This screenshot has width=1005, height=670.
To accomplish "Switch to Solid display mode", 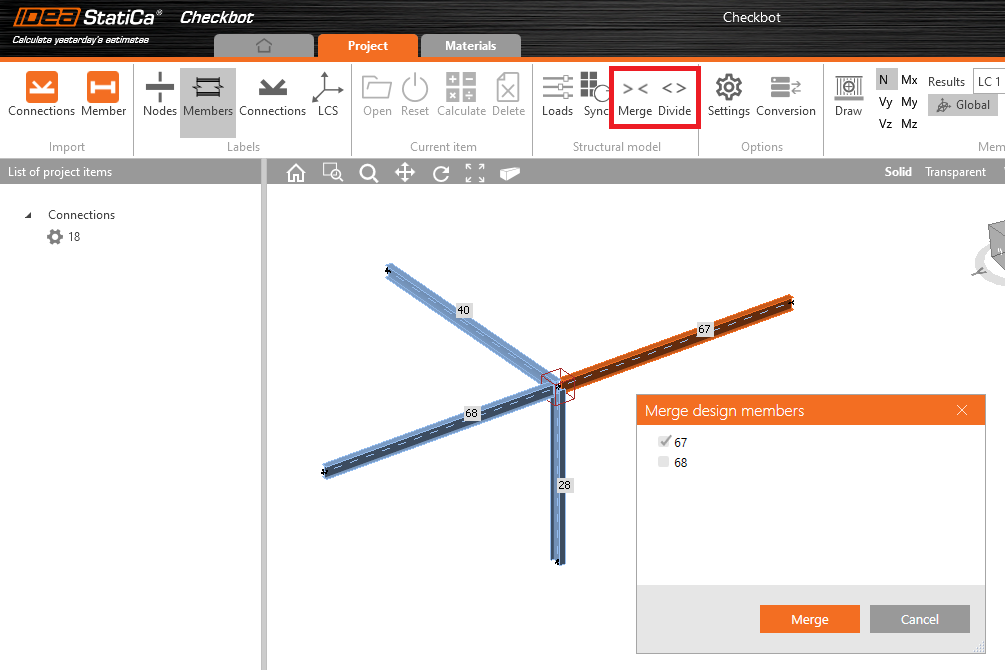I will coord(898,172).
